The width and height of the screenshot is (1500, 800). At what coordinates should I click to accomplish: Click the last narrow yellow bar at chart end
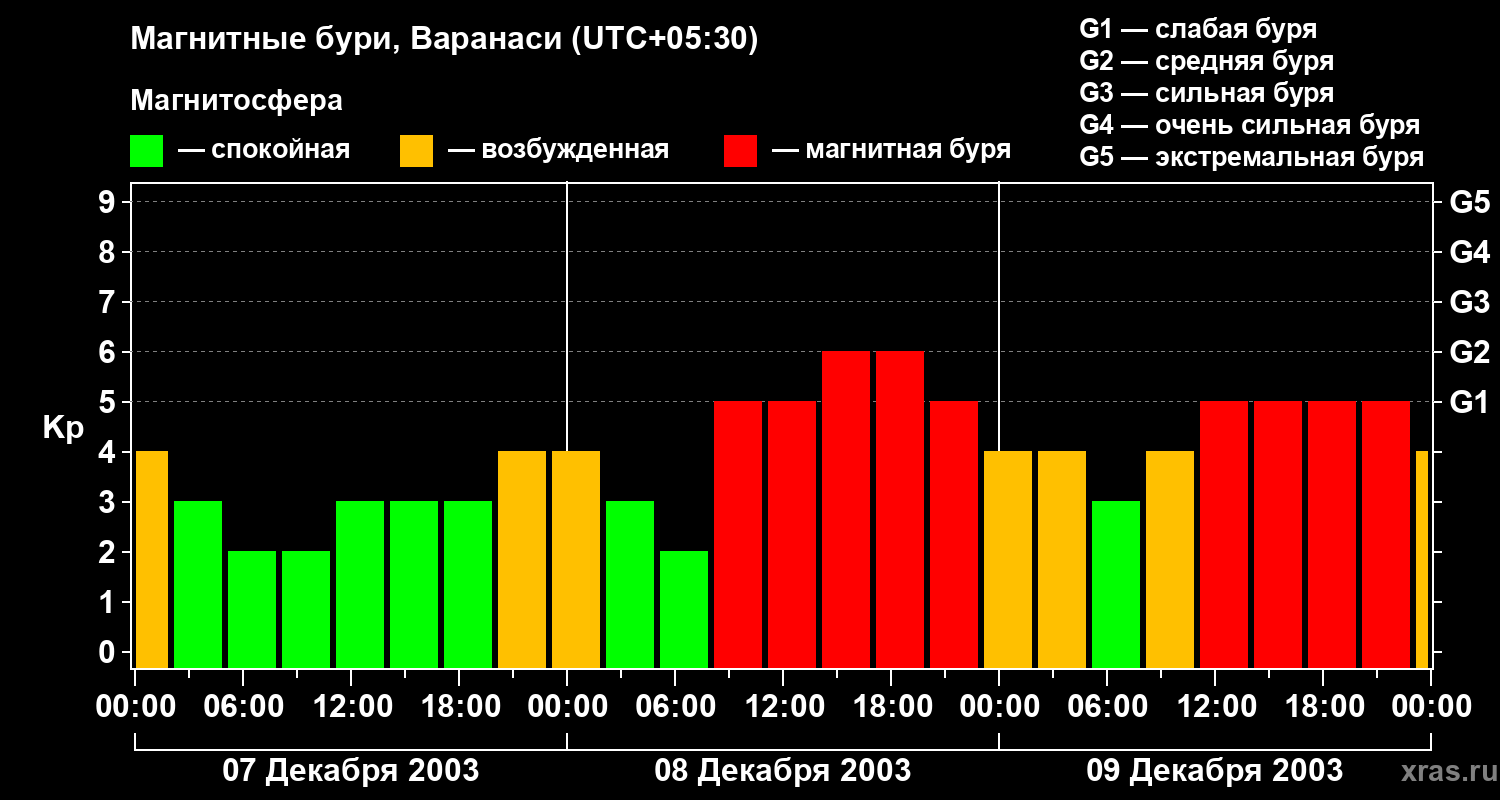[x=1422, y=559]
